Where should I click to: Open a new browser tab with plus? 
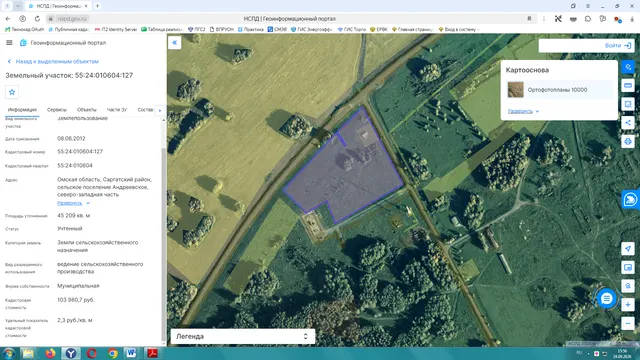pos(97,6)
